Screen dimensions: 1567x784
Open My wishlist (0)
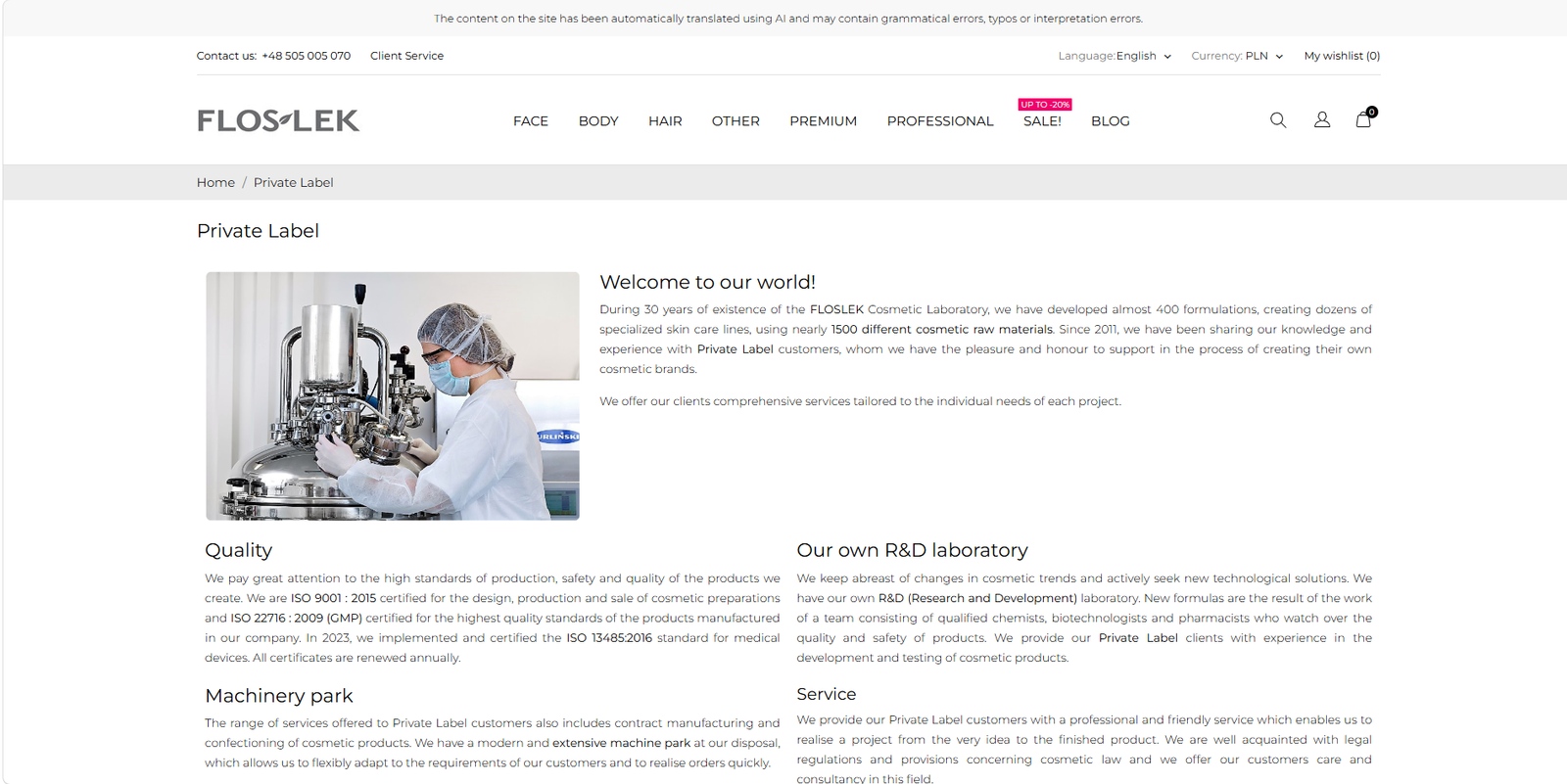click(1342, 56)
